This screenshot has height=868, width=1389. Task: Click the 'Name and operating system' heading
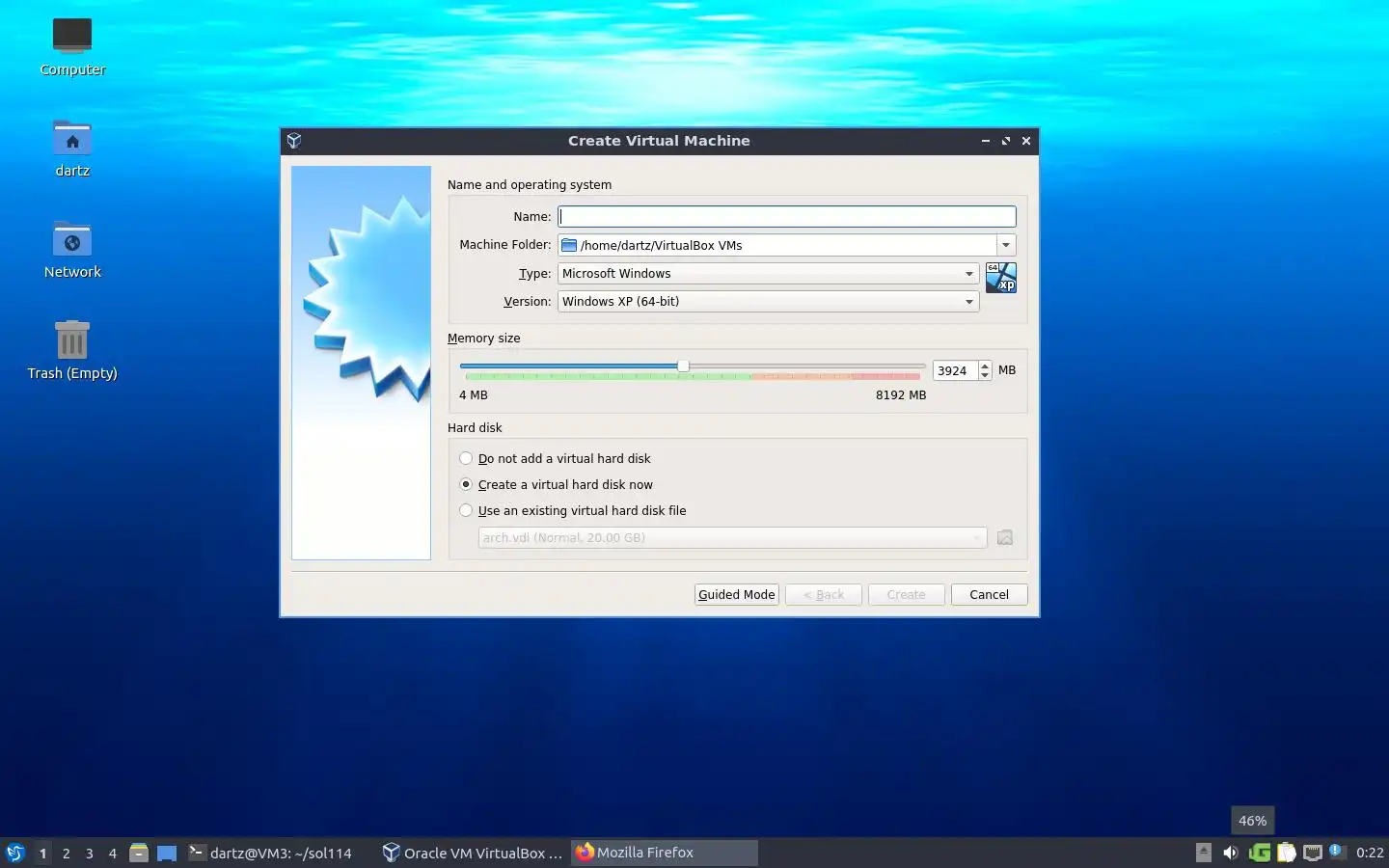530,185
